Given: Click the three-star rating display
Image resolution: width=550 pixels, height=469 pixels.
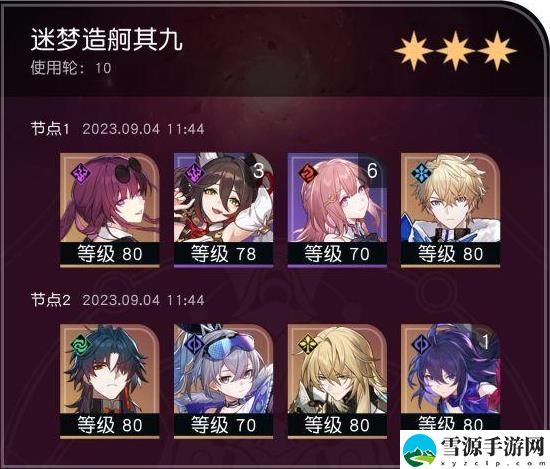Looking at the screenshot, I should click(455, 51).
